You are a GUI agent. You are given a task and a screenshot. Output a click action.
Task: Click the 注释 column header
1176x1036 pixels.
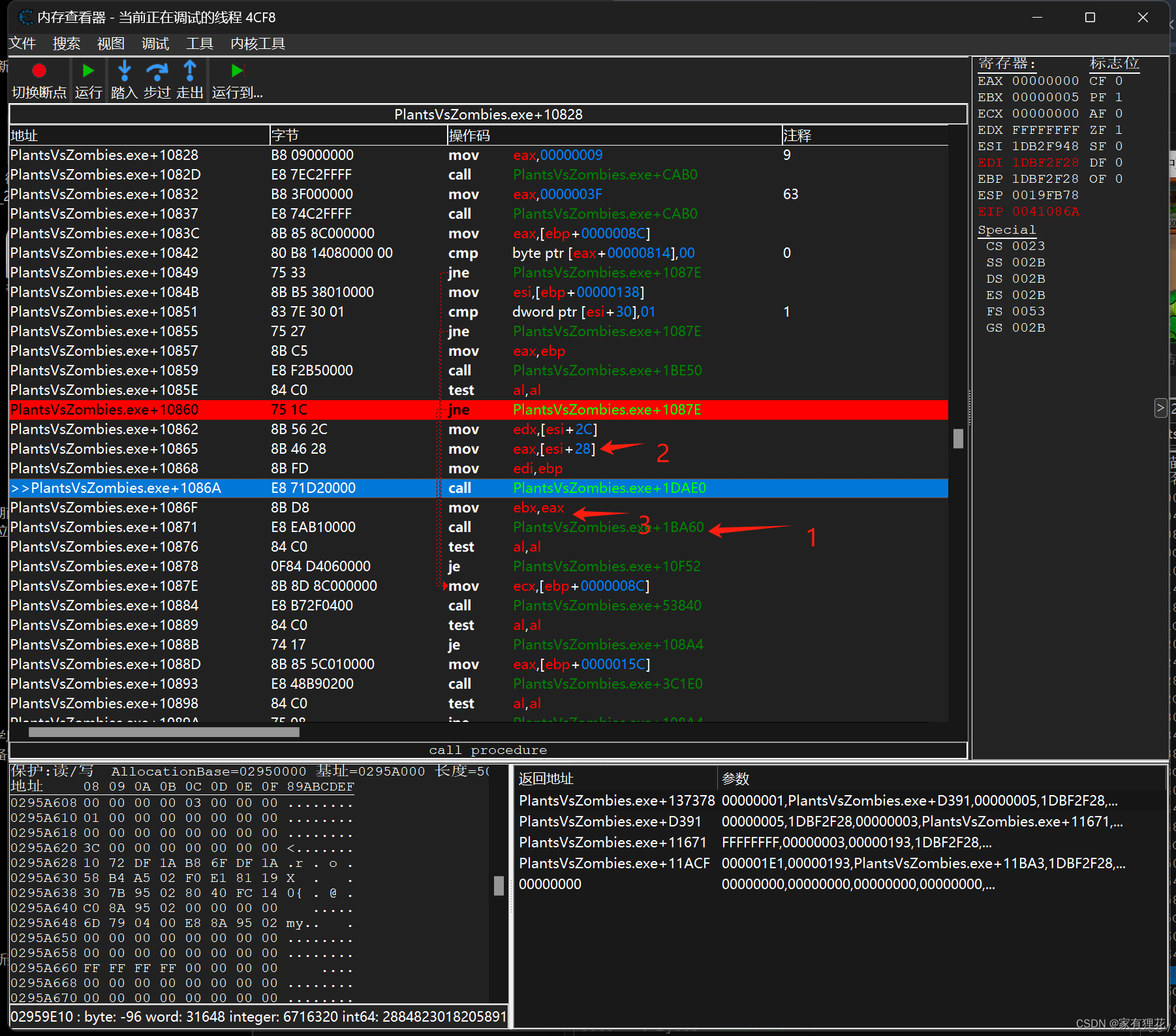click(865, 135)
